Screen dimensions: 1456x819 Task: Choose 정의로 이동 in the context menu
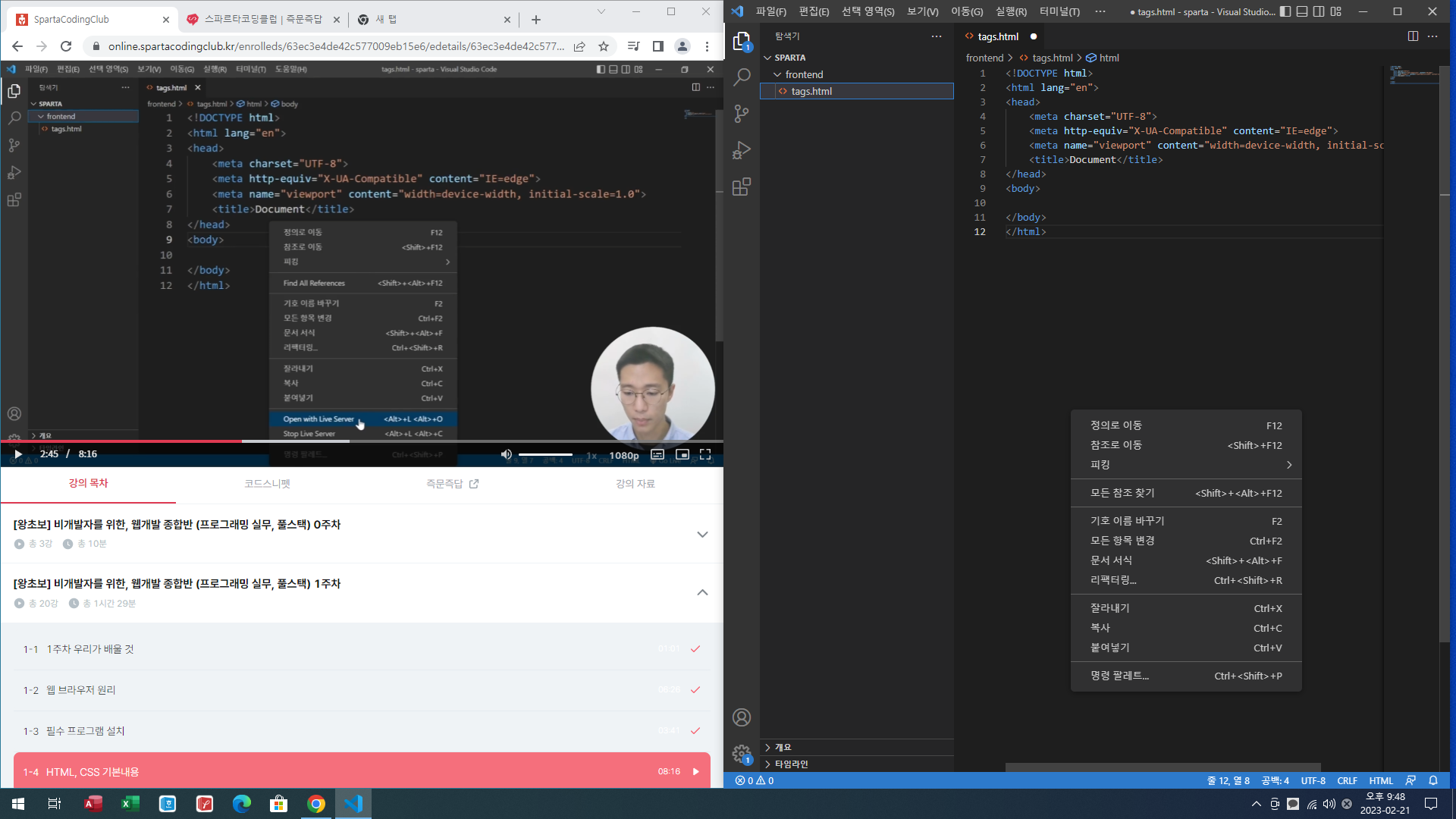pos(1186,425)
